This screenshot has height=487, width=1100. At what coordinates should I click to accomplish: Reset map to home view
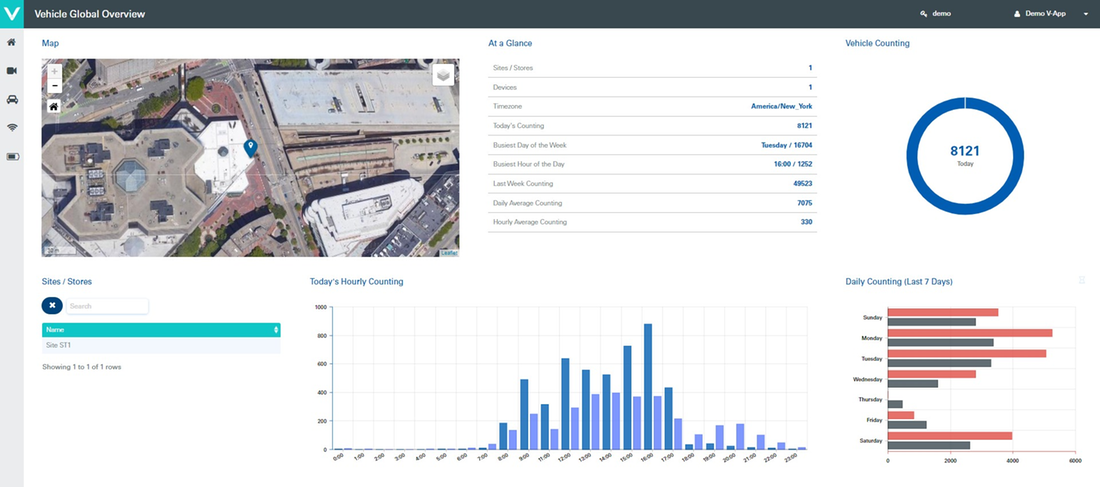click(54, 105)
